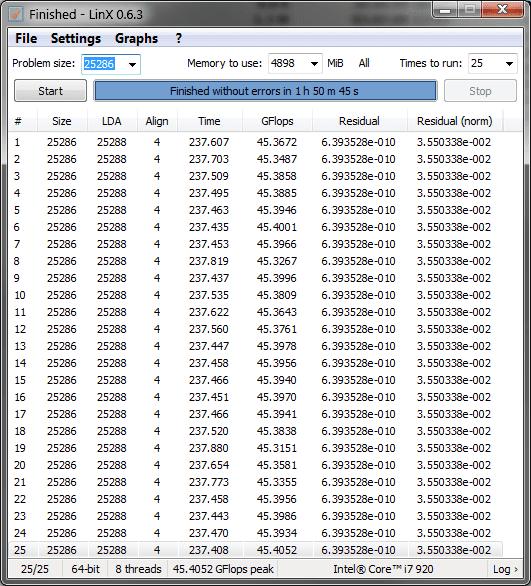The width and height of the screenshot is (531, 586).
Task: Open the Log panel from status bar
Action: click(505, 569)
